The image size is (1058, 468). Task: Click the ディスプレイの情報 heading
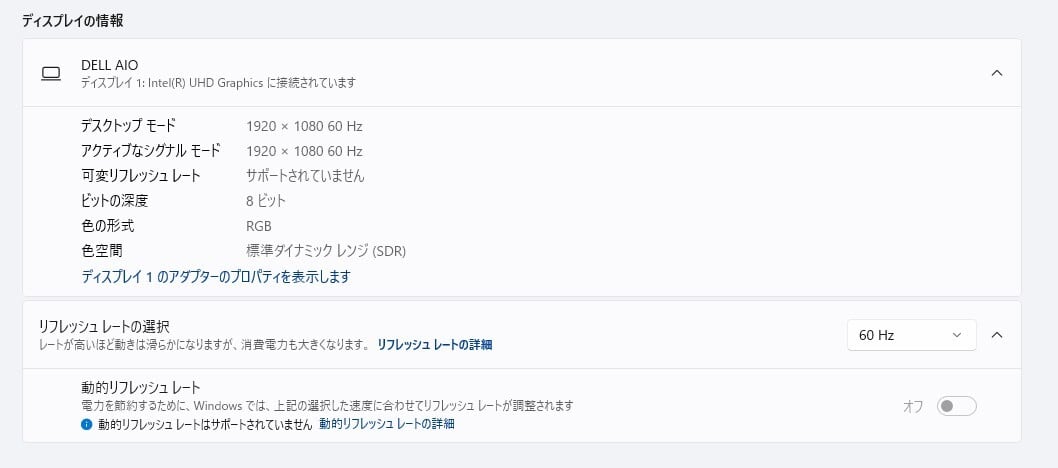coord(79,20)
